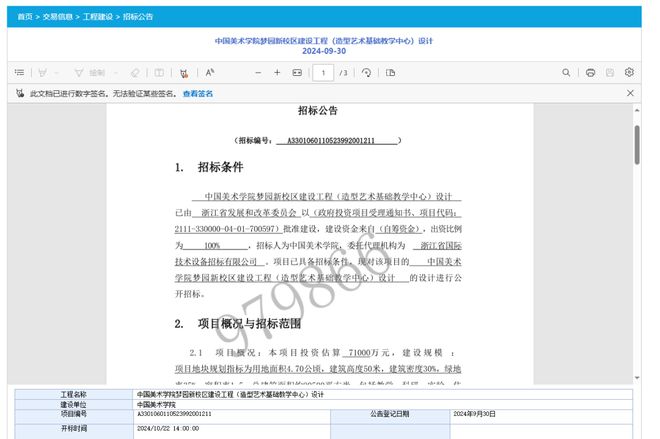The height and width of the screenshot is (439, 660).
Task: Click the scrollbar down arrow
Action: (x=637, y=378)
